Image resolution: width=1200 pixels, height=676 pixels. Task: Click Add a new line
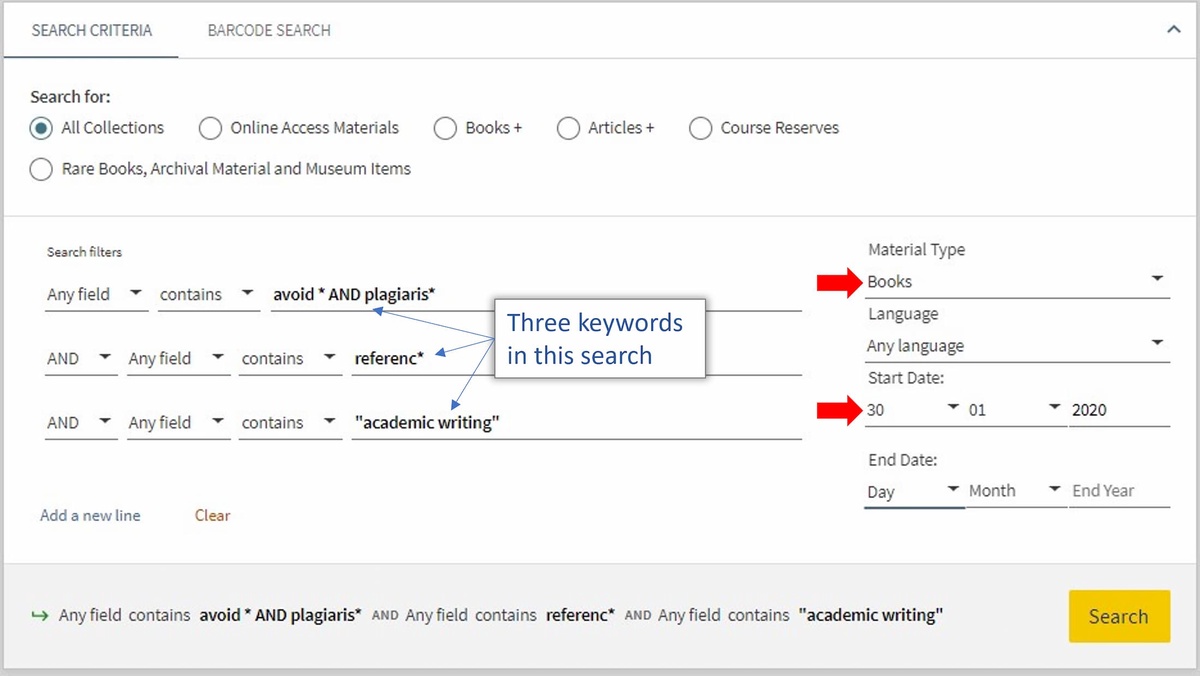(x=90, y=515)
